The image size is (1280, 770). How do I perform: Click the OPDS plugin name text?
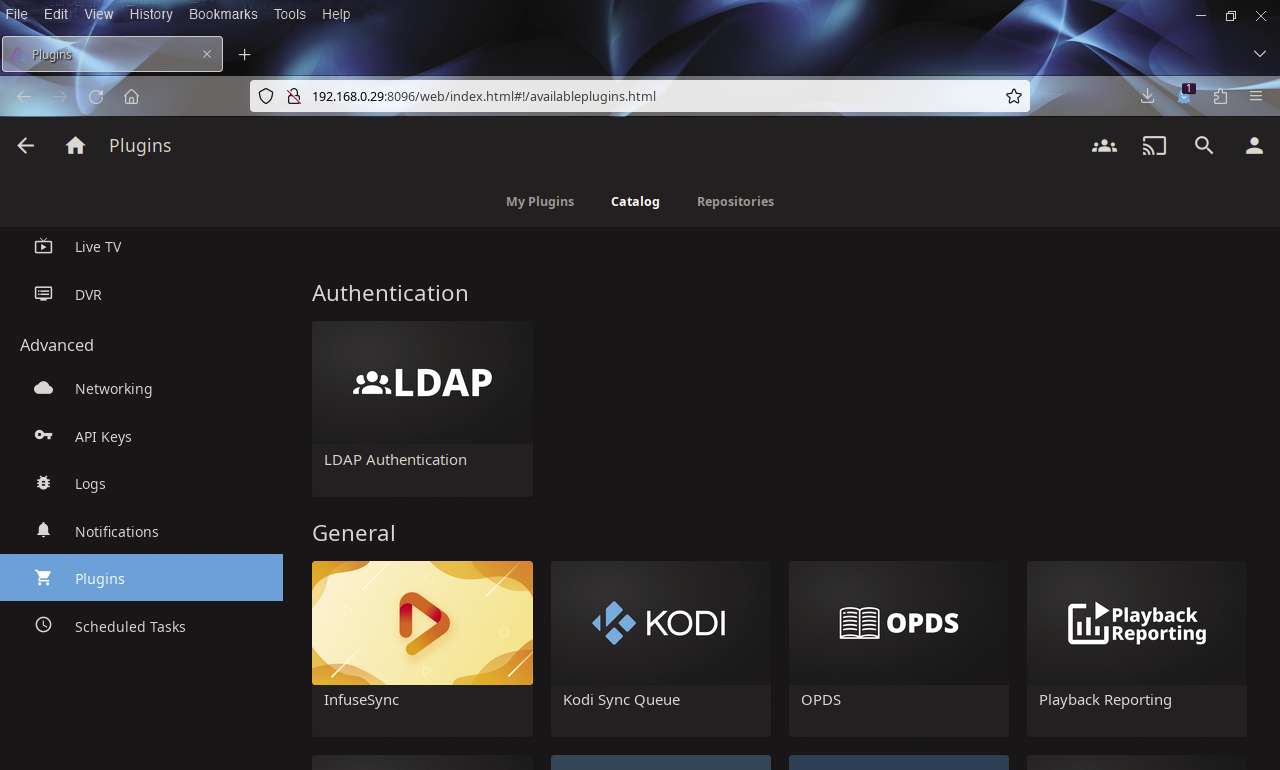pos(821,700)
